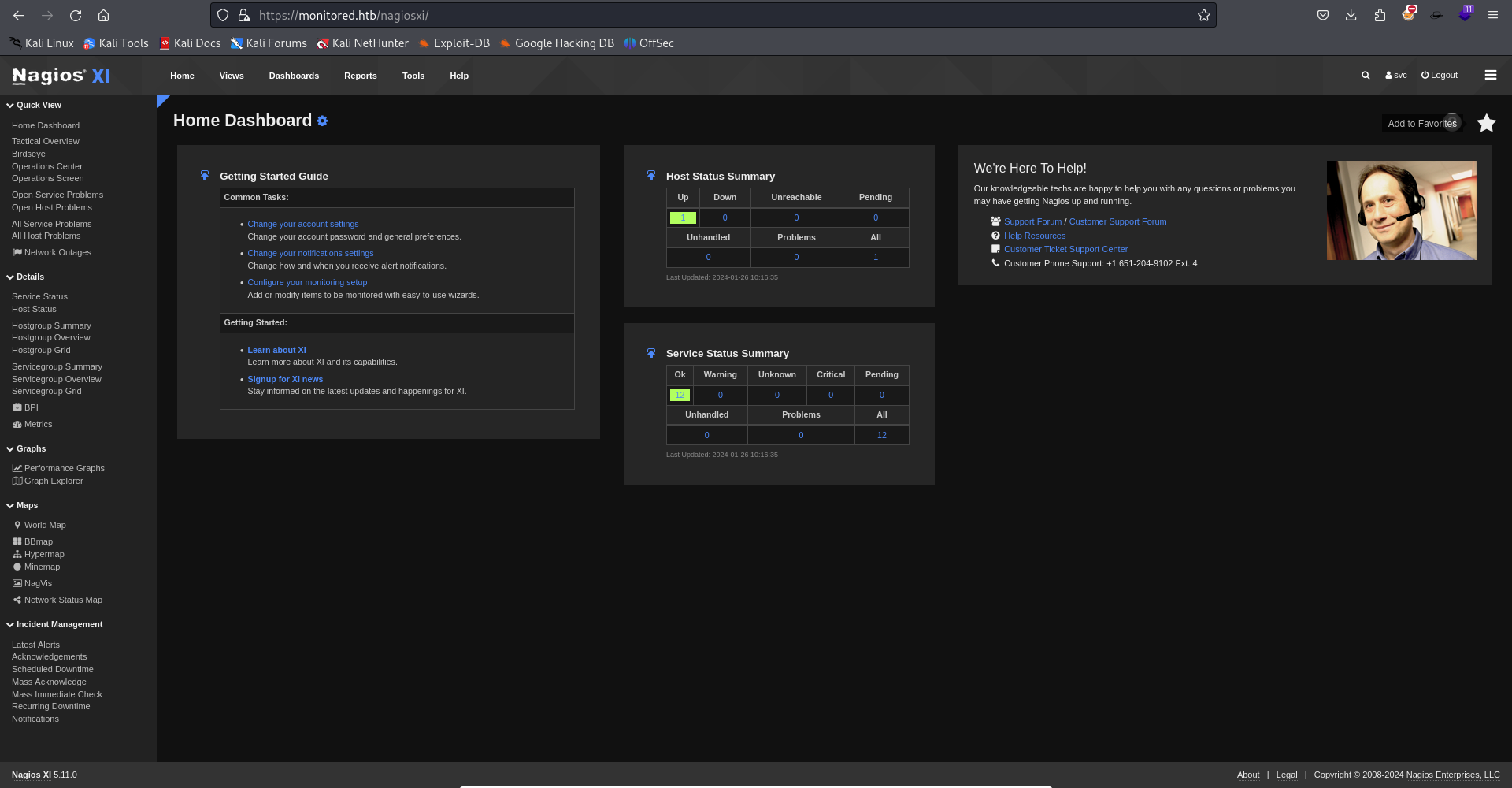This screenshot has height=788, width=1512.
Task: Open the Support Forum link
Action: [x=1032, y=221]
